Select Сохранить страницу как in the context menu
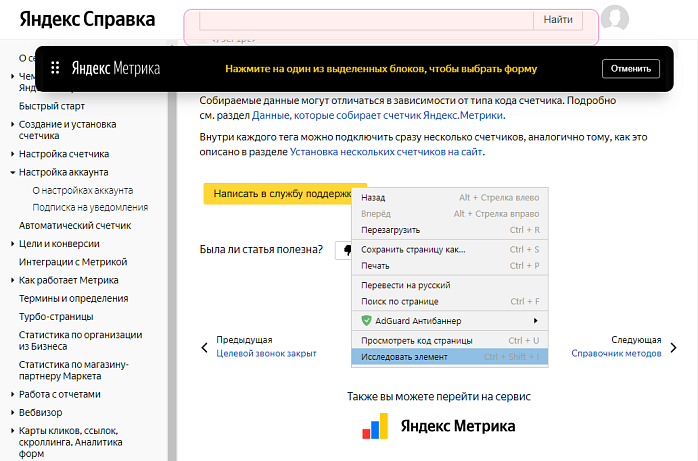 tap(413, 249)
